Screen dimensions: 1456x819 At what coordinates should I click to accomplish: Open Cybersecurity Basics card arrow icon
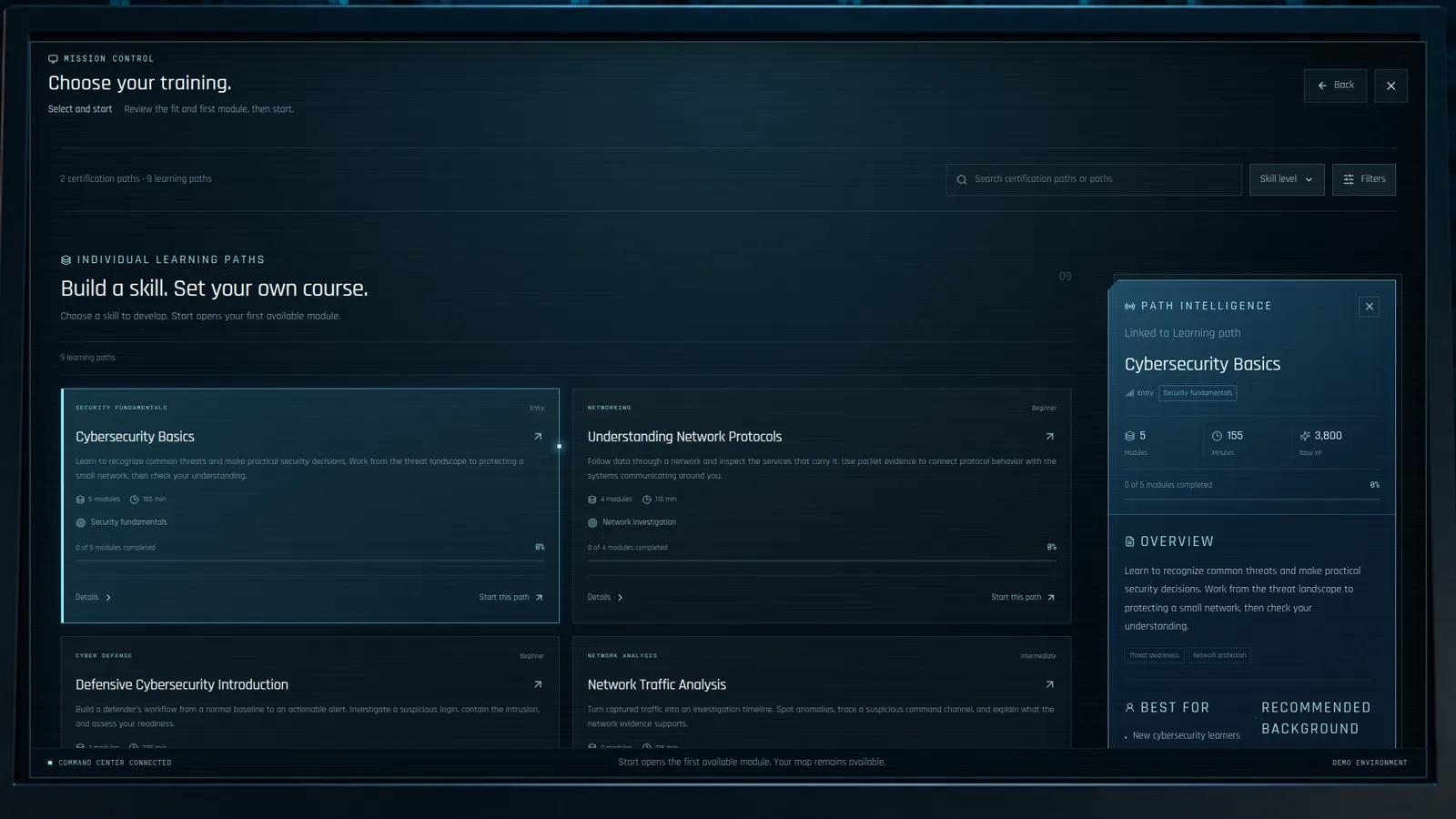point(538,437)
